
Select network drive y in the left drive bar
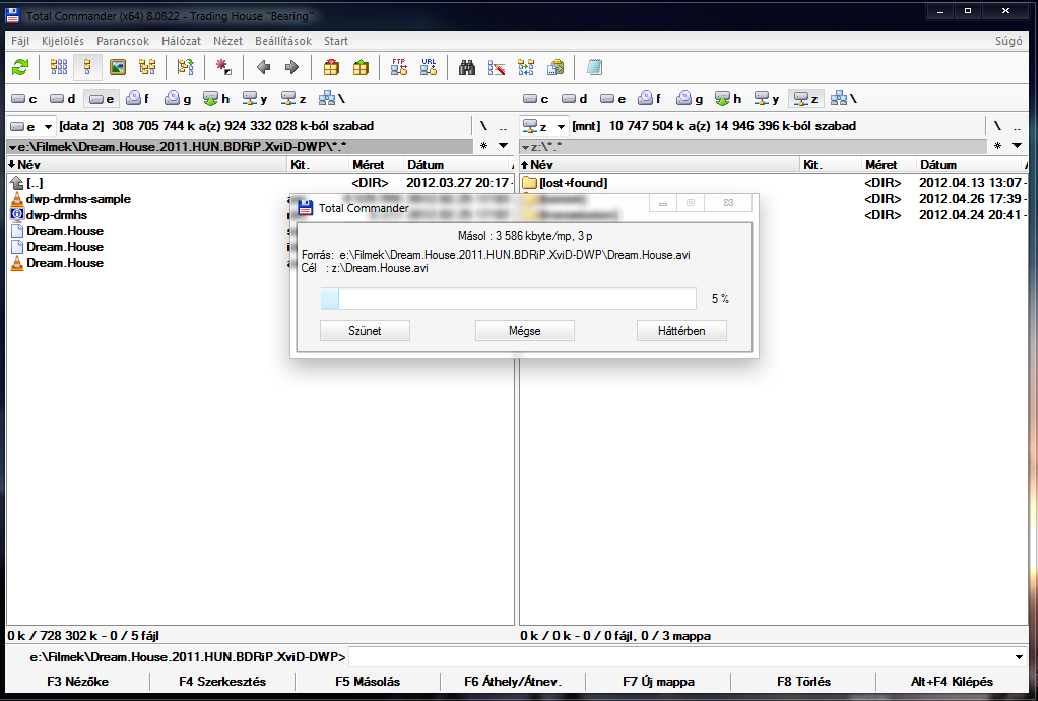pyautogui.click(x=255, y=99)
